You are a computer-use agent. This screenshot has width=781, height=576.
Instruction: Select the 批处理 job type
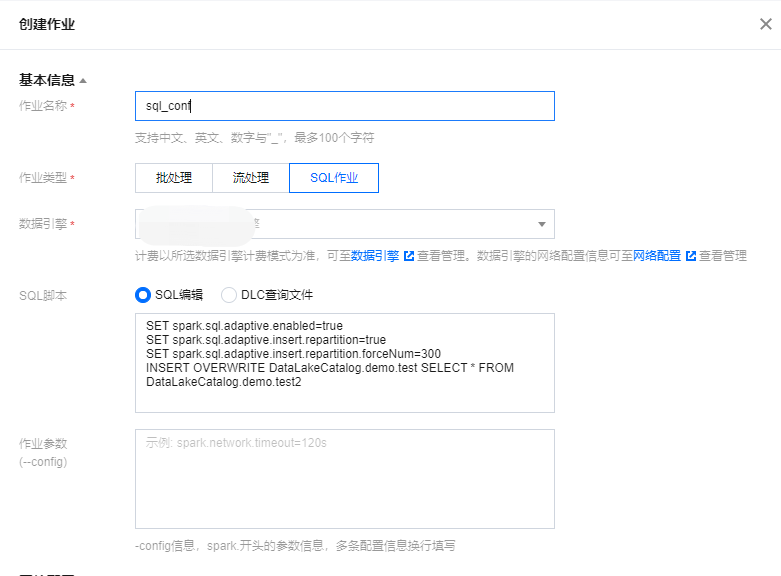point(174,178)
